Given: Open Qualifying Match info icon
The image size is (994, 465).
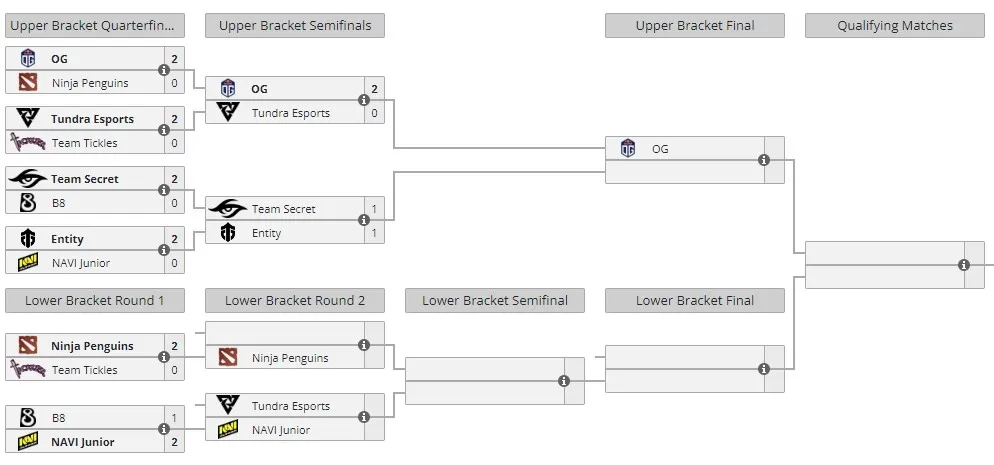Looking at the screenshot, I should point(964,265).
